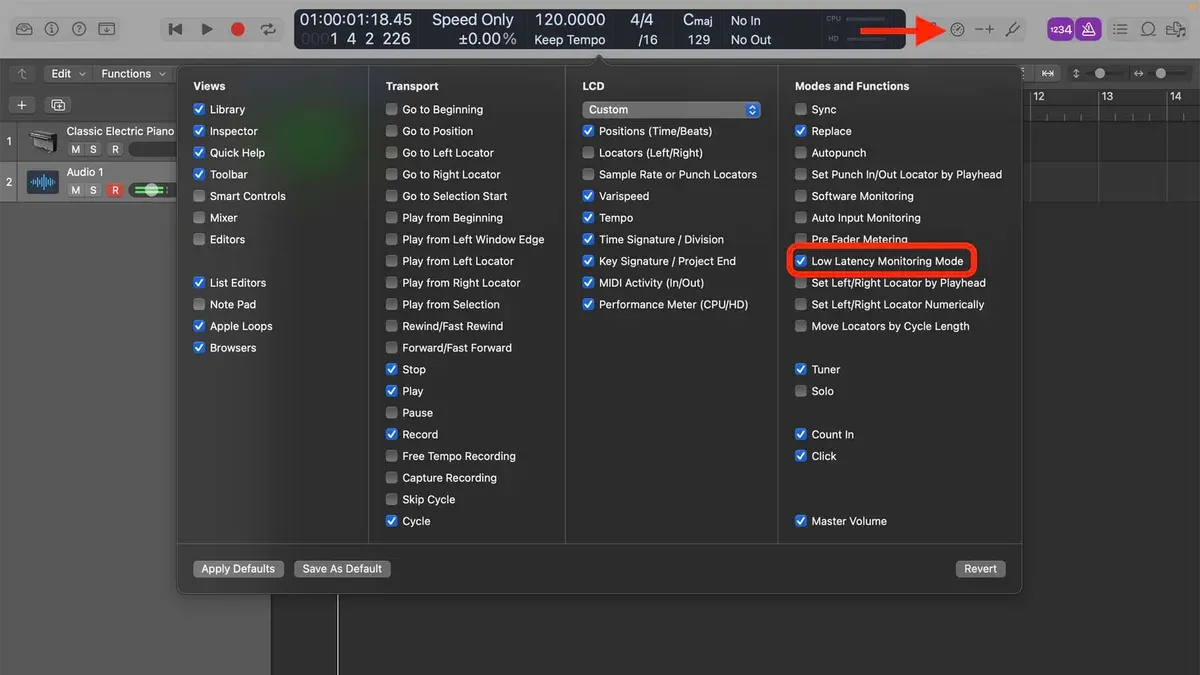
Task: Click the 4/4 time signature display
Action: tap(642, 20)
